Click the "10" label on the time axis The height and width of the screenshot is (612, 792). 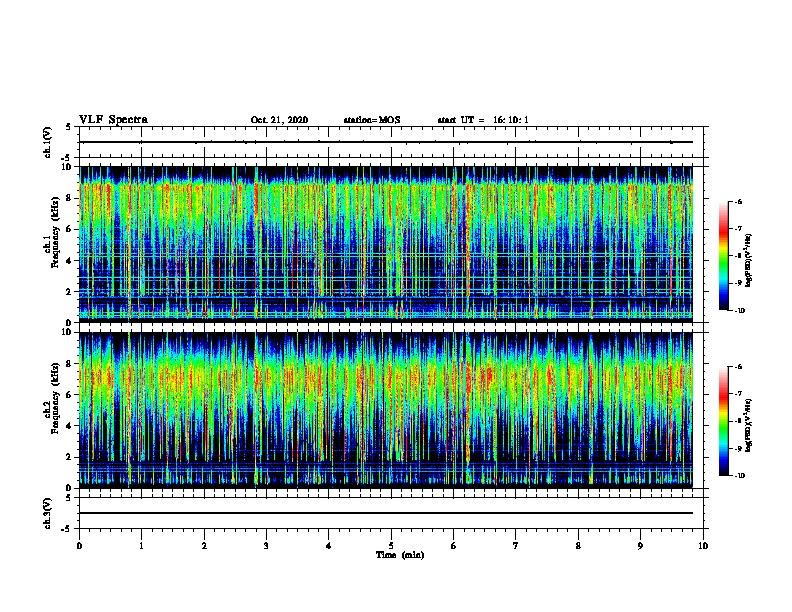(x=703, y=546)
